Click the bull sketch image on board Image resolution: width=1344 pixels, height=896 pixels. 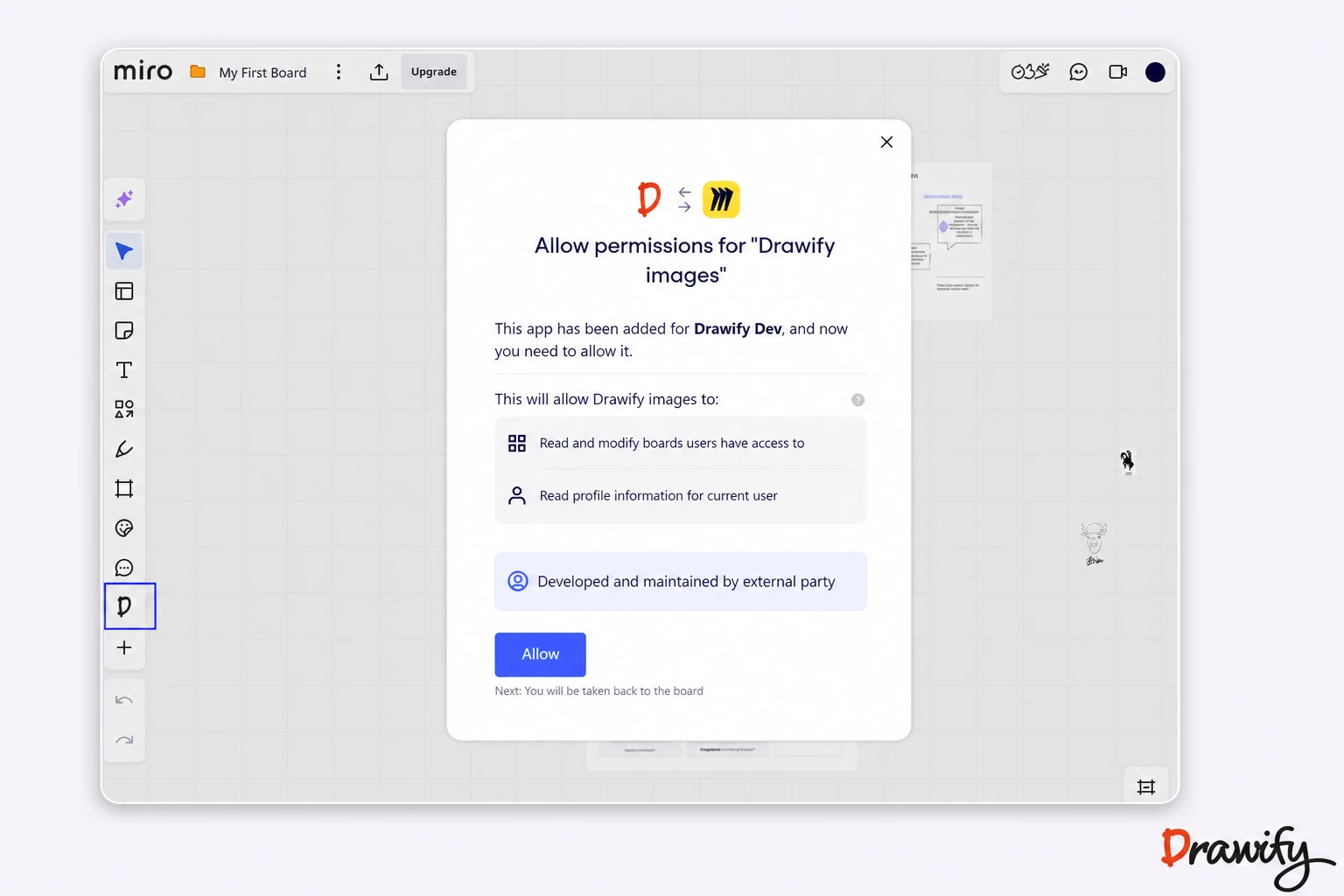click(1094, 543)
